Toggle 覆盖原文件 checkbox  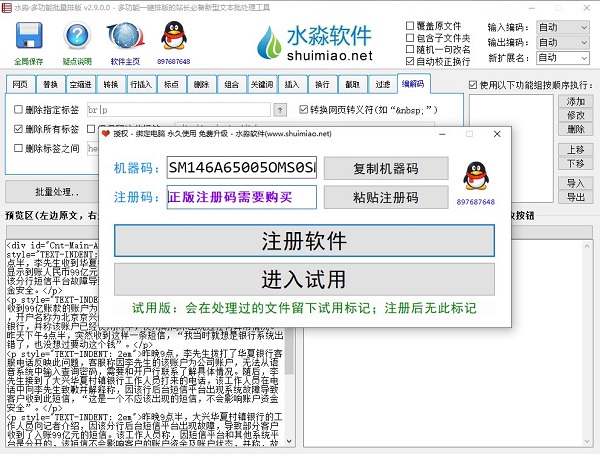(x=410, y=26)
